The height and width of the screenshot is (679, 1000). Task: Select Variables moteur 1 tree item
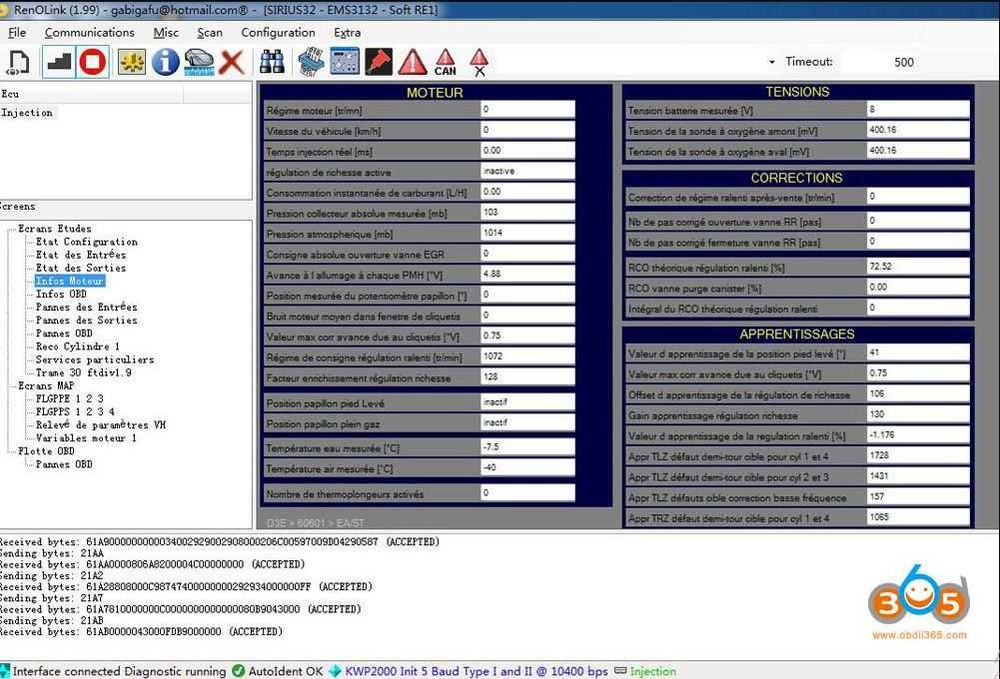pos(85,438)
